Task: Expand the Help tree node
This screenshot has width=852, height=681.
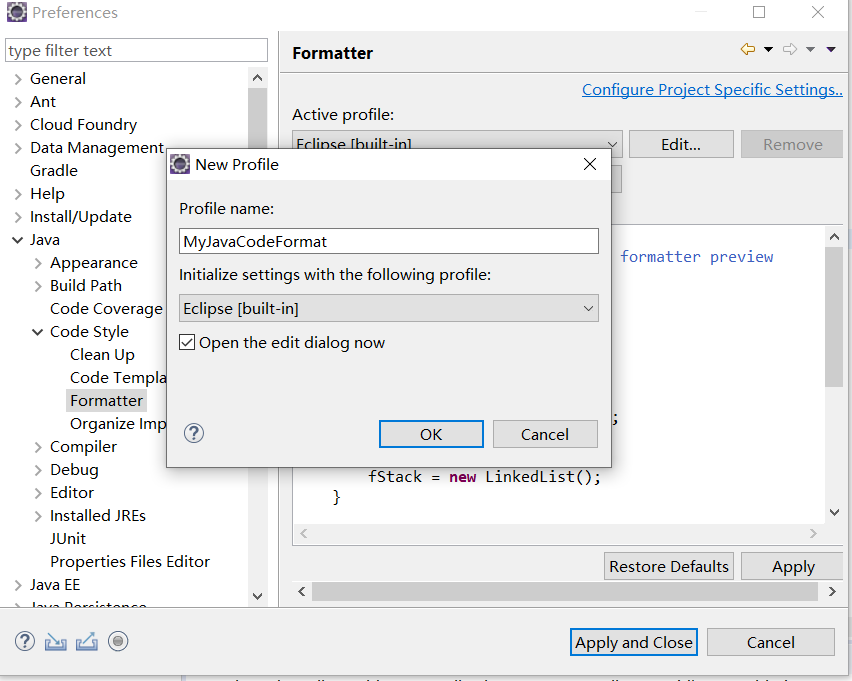Action: [18, 194]
